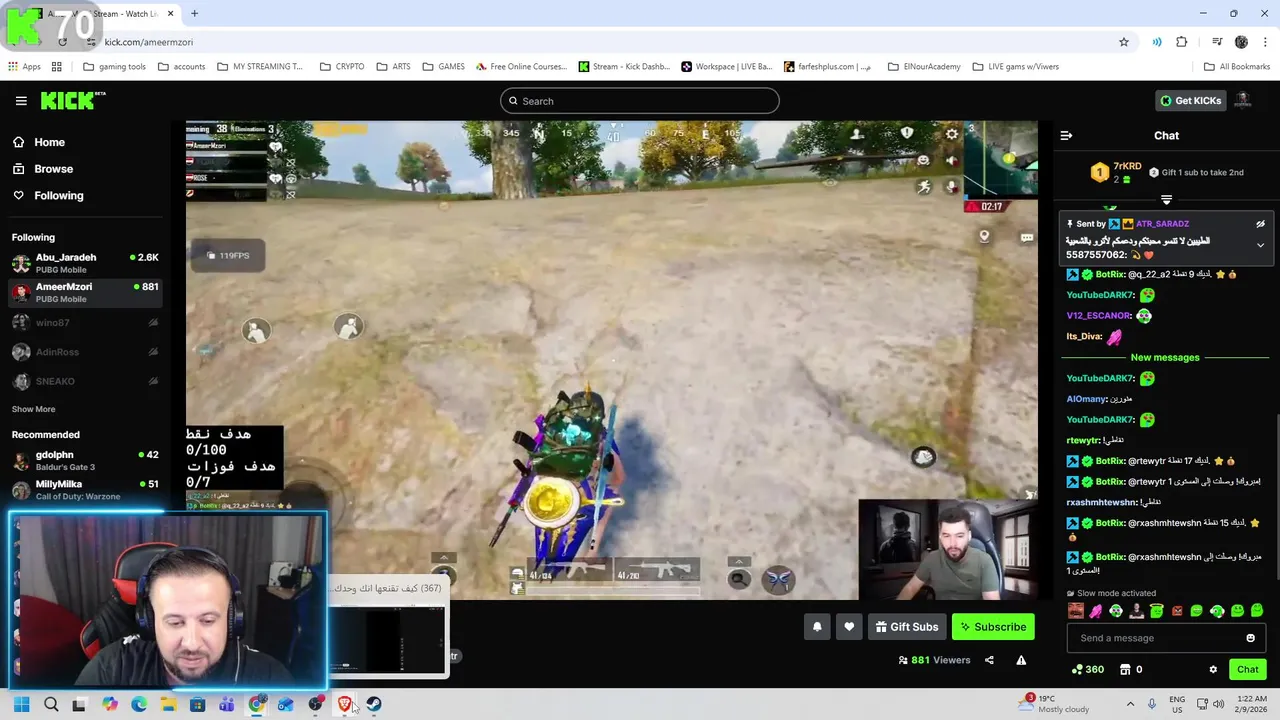1280x720 pixels.
Task: Open Chrome Apps shortcut in bookmarks bar
Action: tap(24, 67)
